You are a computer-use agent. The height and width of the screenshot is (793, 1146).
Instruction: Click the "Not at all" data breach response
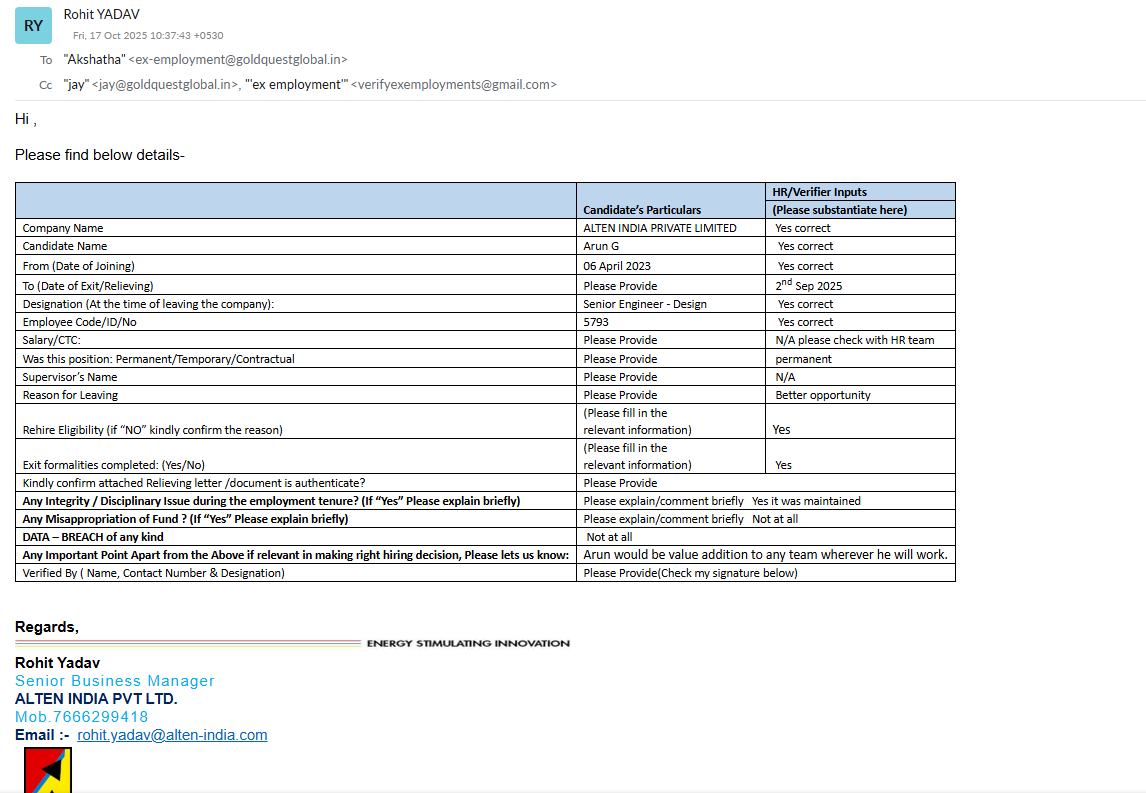click(609, 537)
